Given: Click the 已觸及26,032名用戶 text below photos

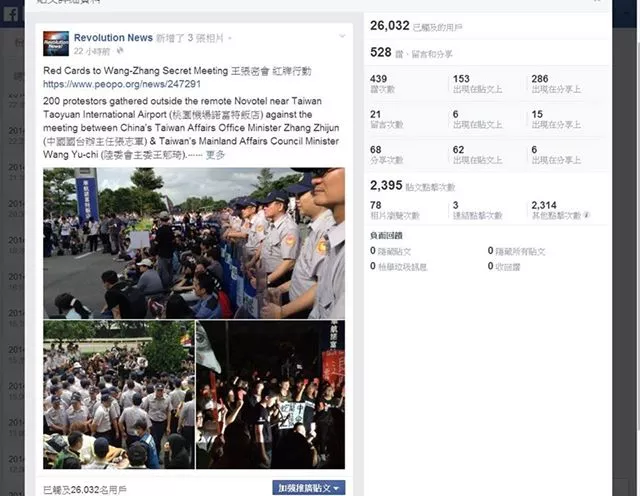Looking at the screenshot, I should (x=84, y=490).
